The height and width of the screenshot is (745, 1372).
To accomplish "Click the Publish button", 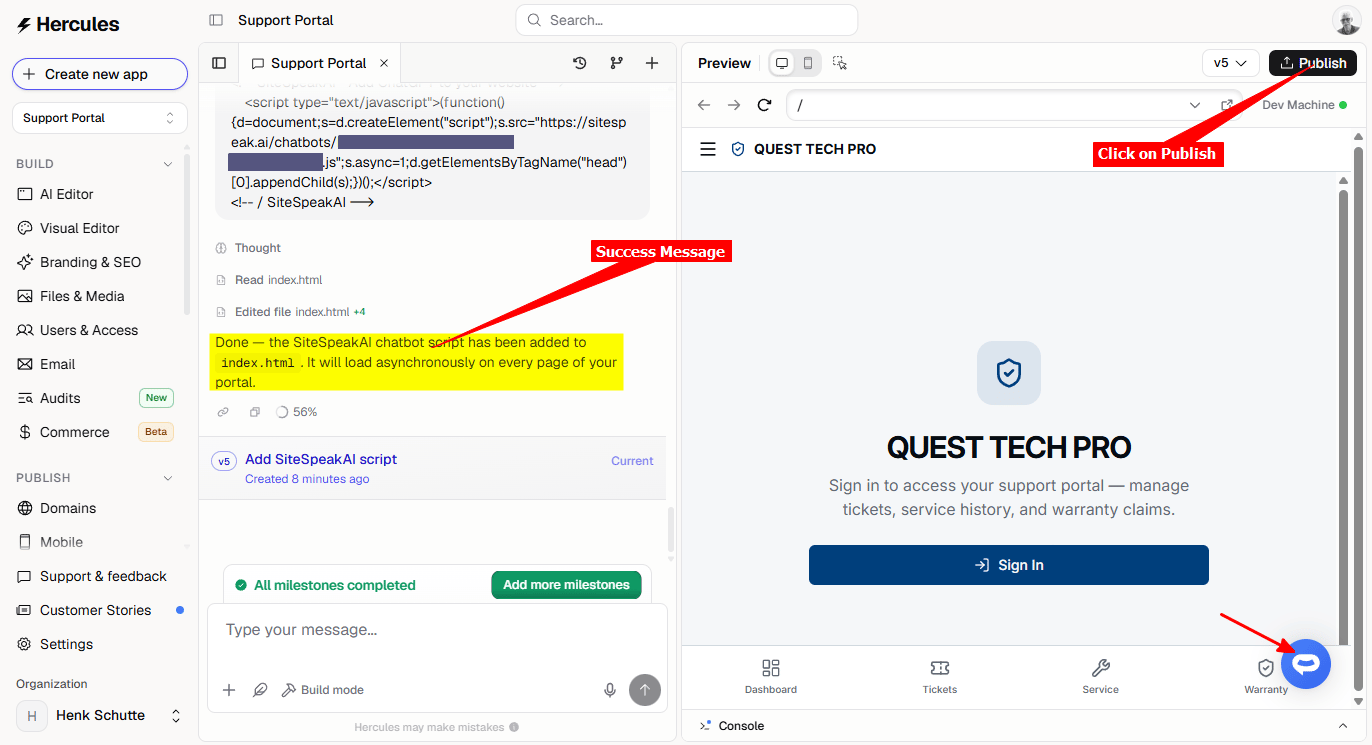I will point(1313,63).
